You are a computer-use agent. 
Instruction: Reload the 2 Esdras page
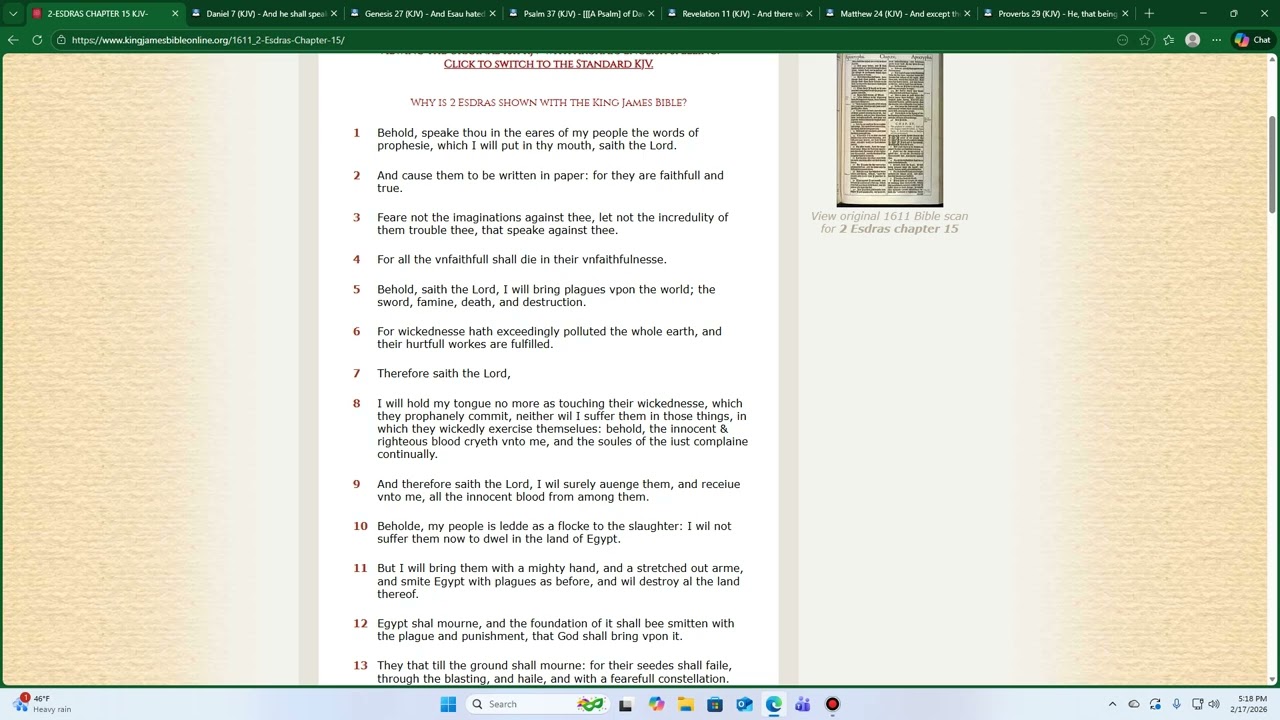point(37,40)
